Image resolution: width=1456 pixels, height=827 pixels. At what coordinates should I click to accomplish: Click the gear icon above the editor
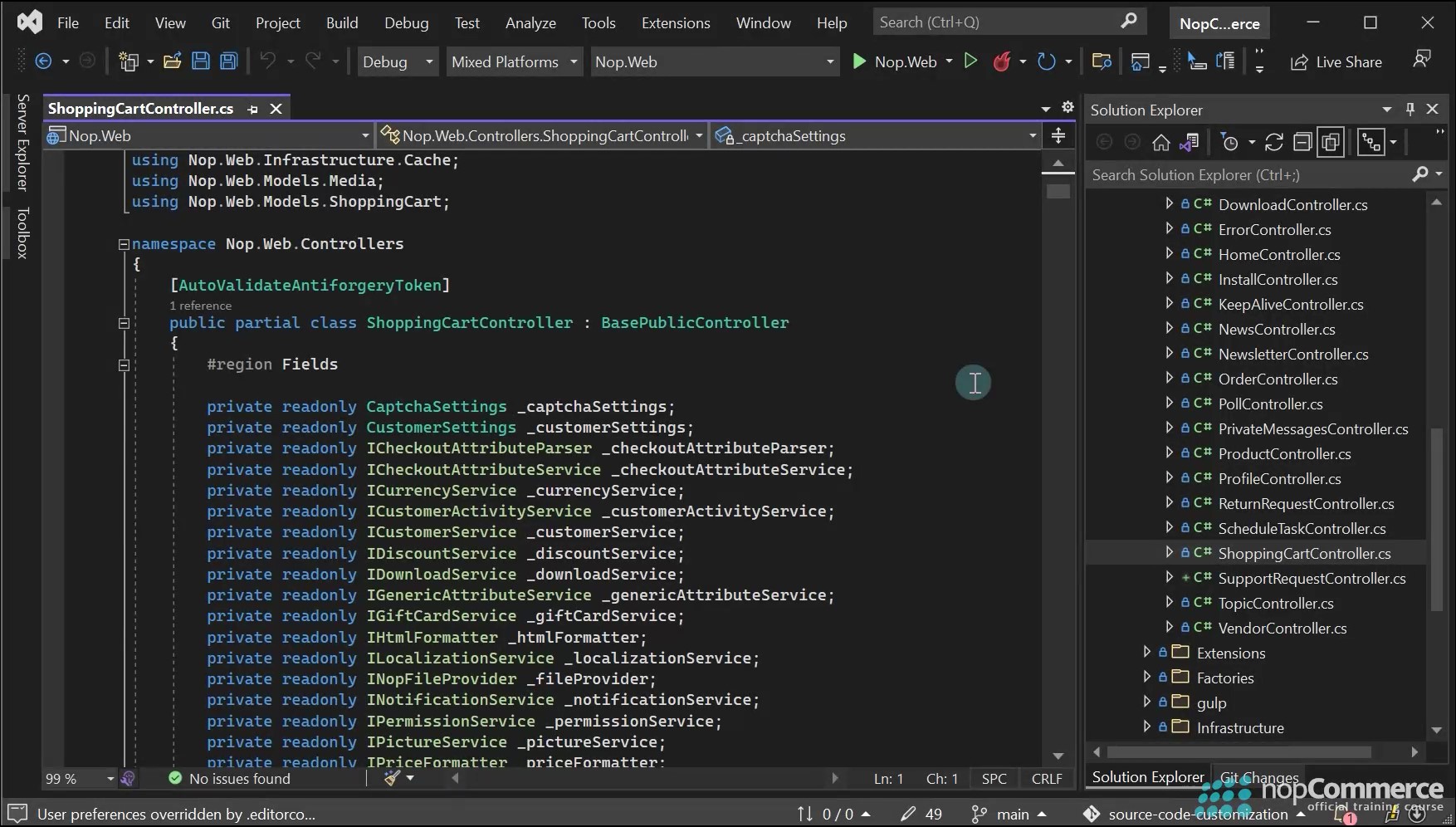click(1068, 107)
